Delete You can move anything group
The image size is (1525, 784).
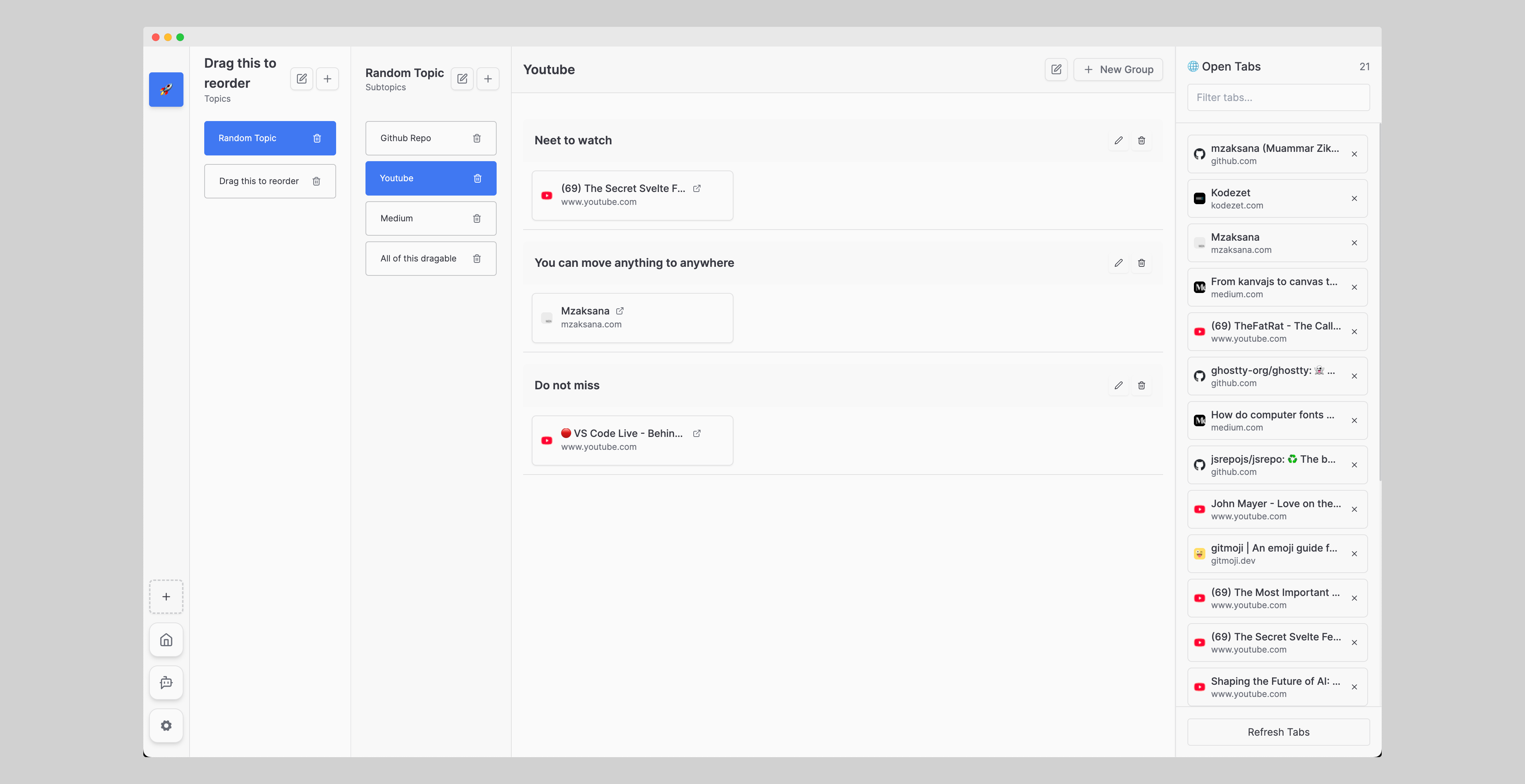[1141, 263]
